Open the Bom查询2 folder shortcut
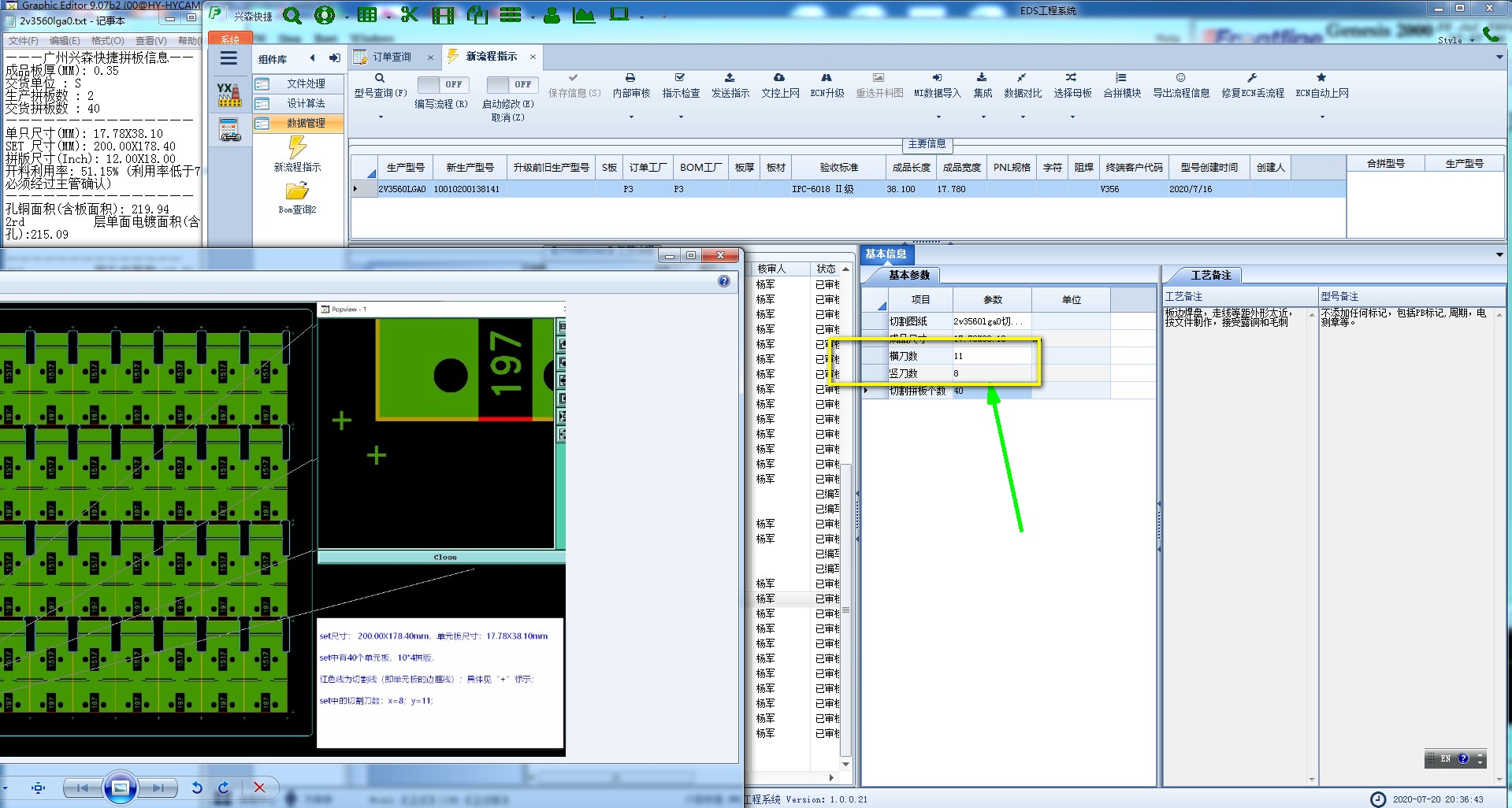 (x=297, y=198)
